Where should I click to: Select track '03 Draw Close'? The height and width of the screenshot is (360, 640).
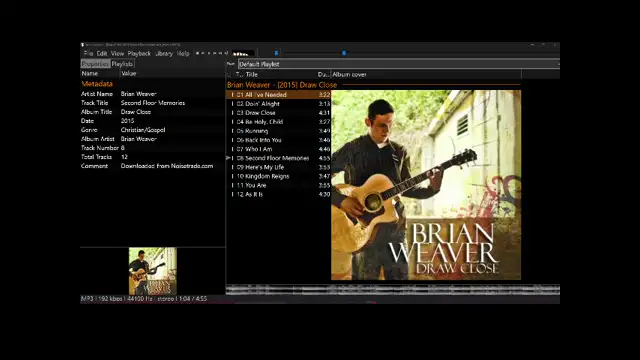coord(278,113)
